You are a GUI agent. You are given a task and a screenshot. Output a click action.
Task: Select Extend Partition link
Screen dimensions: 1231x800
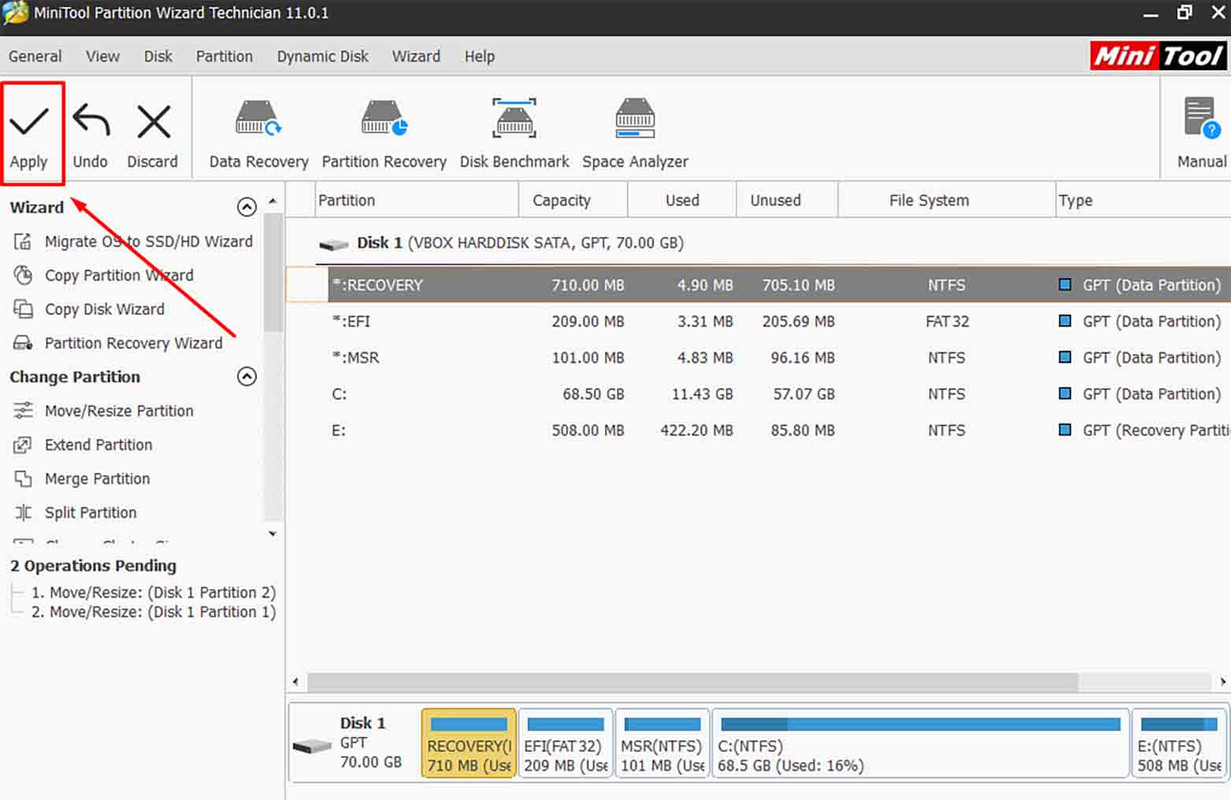coord(98,445)
